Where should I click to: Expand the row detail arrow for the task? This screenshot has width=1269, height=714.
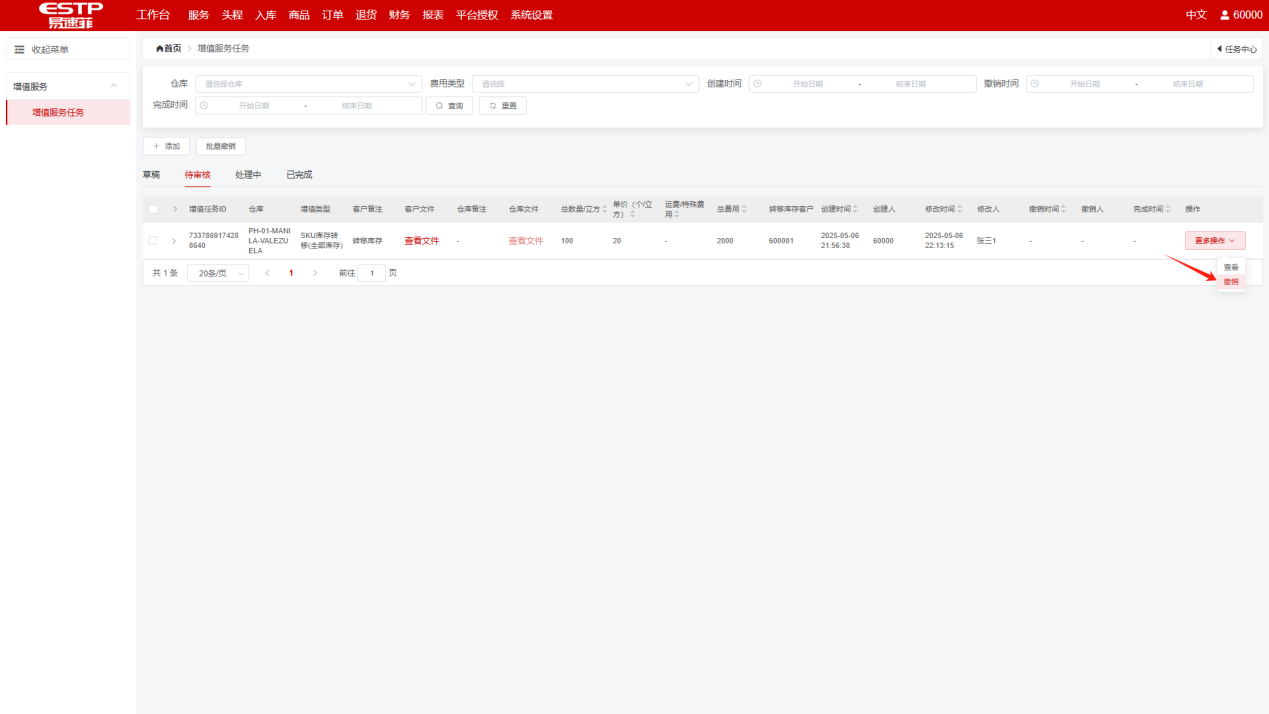[174, 241]
